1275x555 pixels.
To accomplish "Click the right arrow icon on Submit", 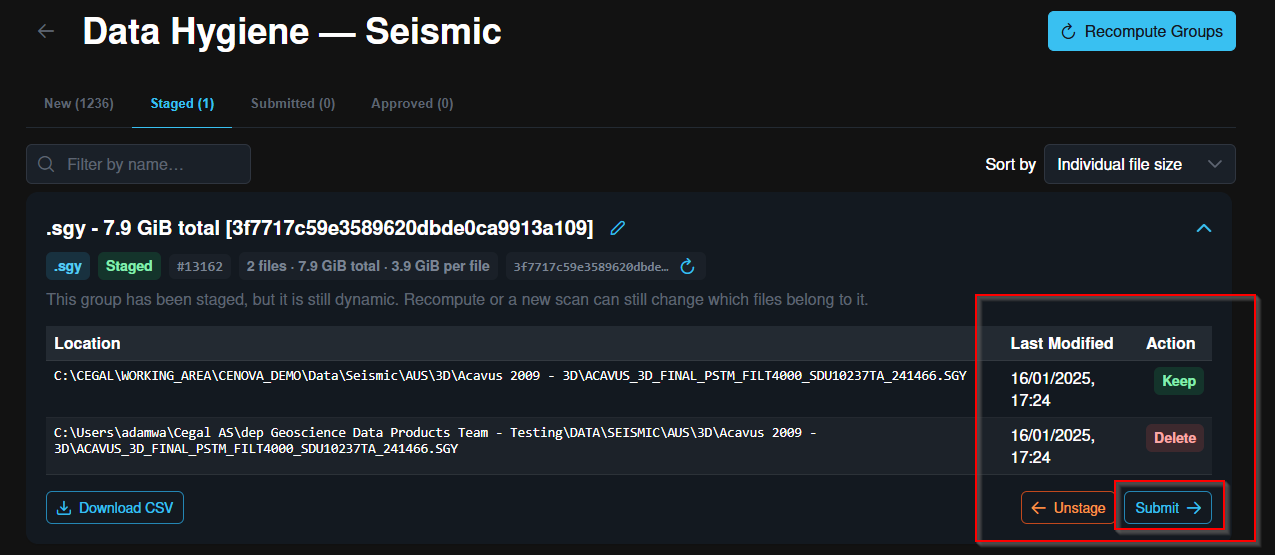I will pos(1194,508).
